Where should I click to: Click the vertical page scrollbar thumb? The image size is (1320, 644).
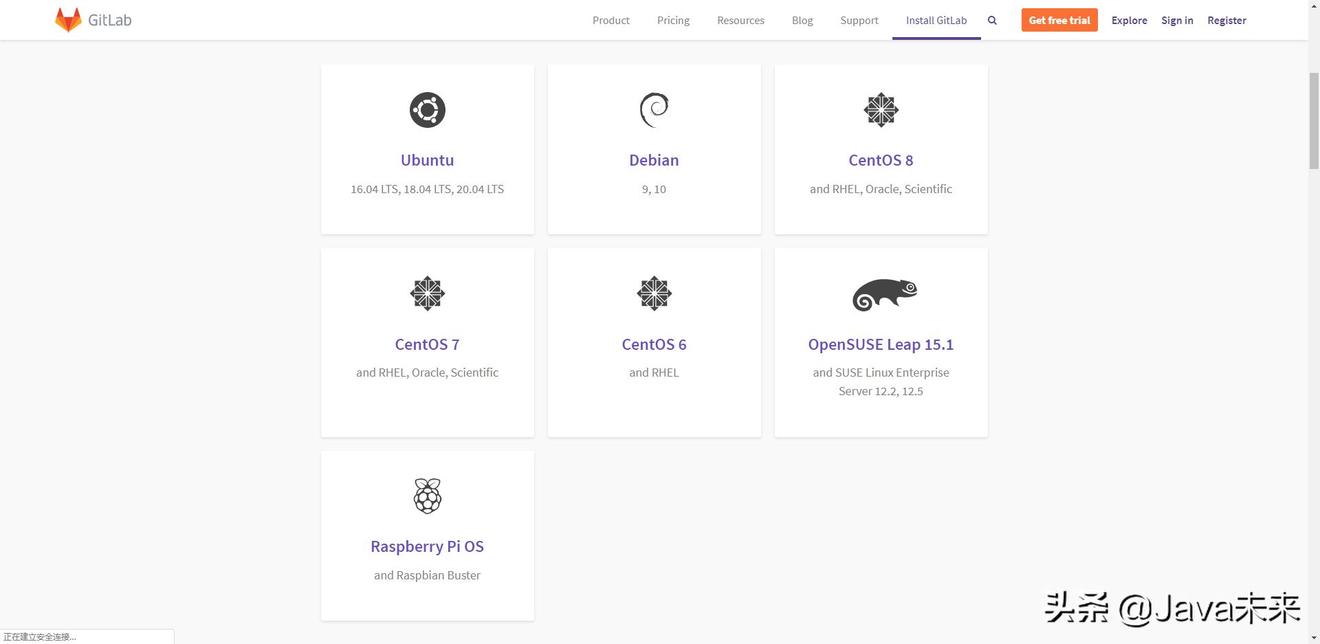(x=1313, y=120)
